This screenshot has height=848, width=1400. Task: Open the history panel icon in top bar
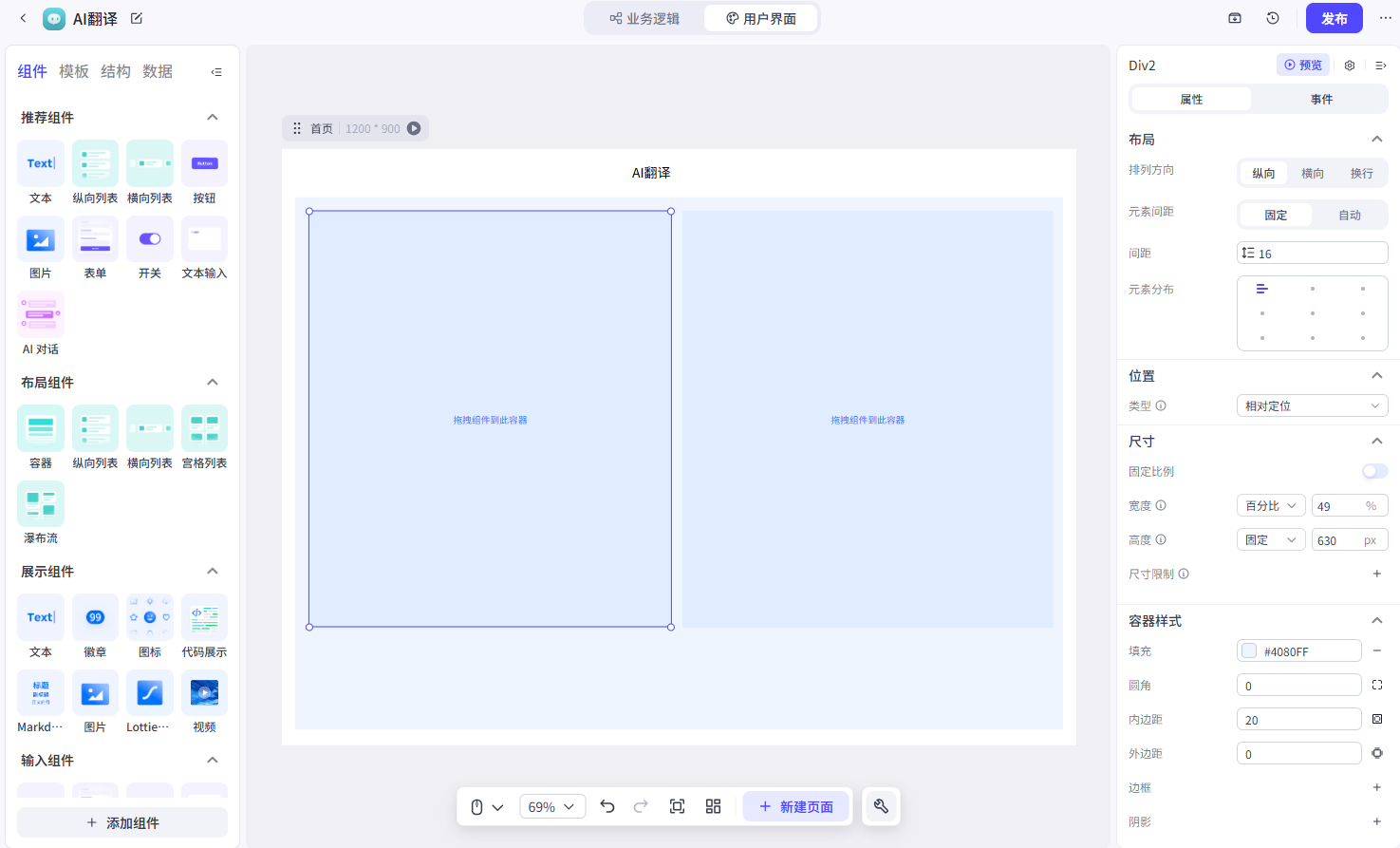[x=1272, y=17]
